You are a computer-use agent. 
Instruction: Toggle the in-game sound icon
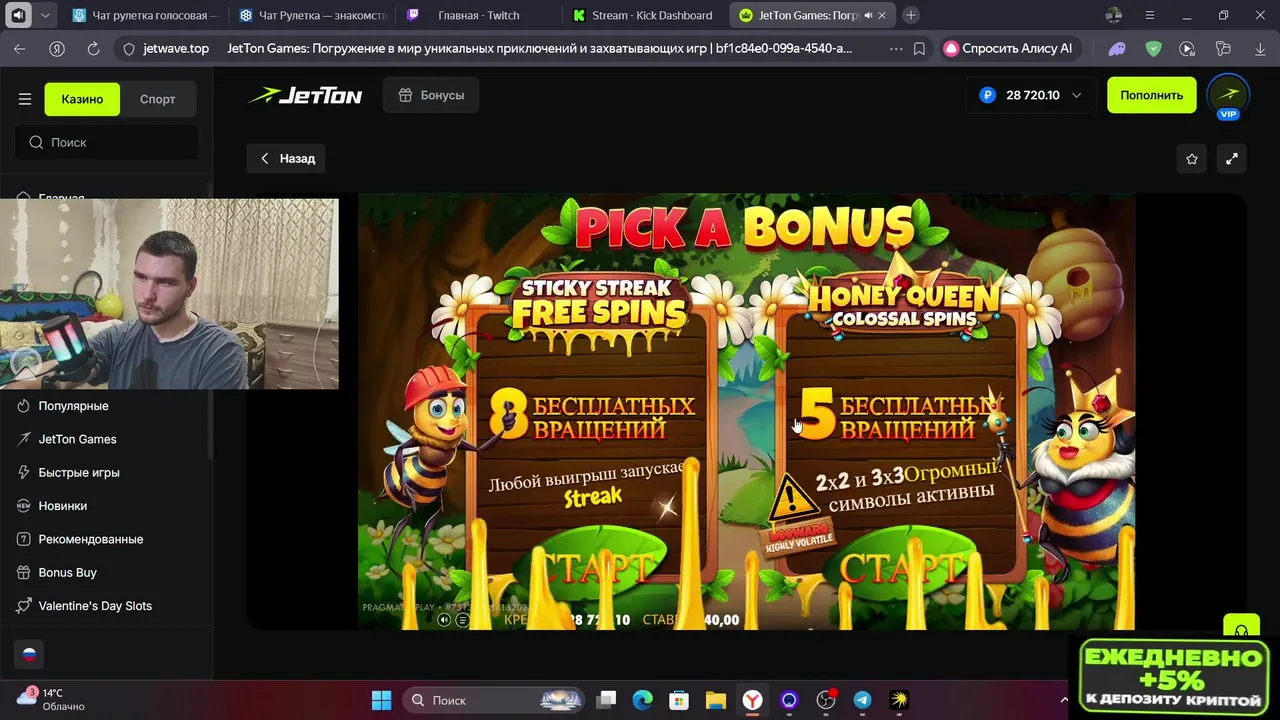pyautogui.click(x=444, y=620)
